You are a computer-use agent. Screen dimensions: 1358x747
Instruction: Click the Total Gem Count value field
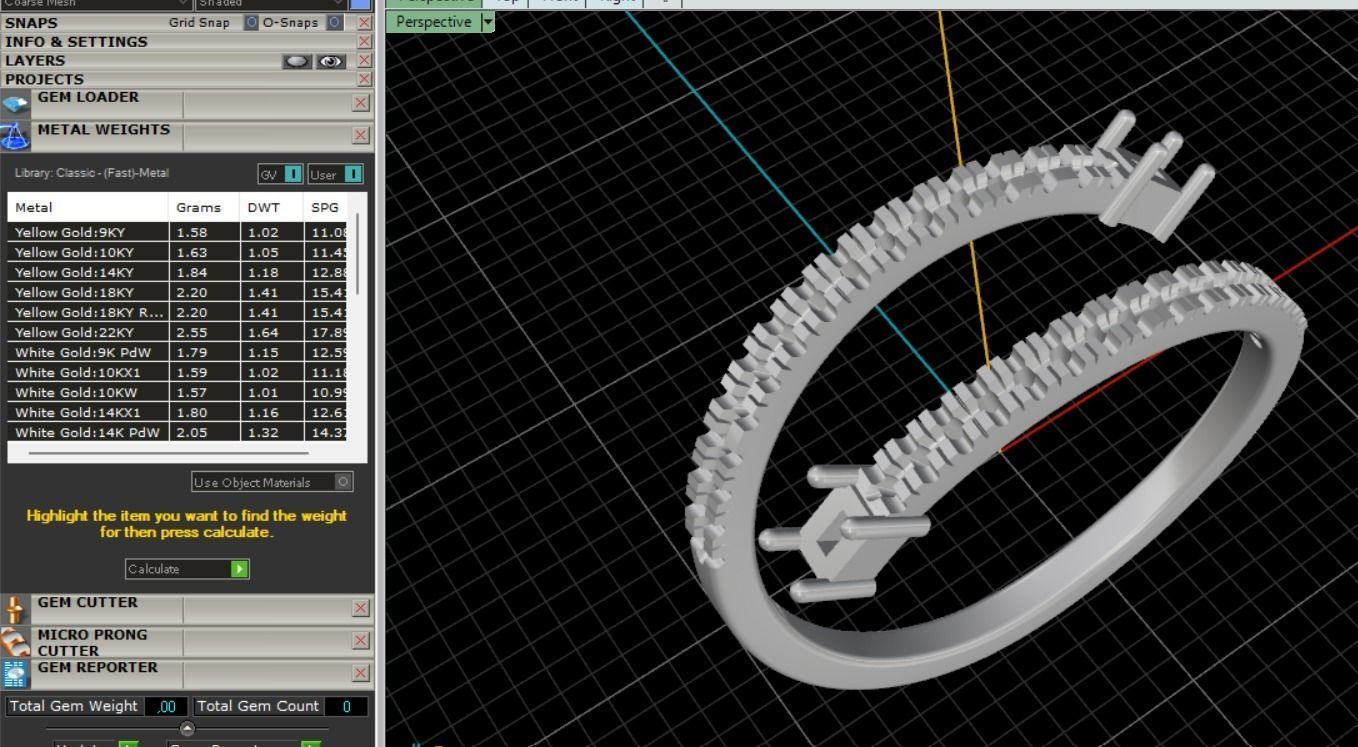coord(347,706)
